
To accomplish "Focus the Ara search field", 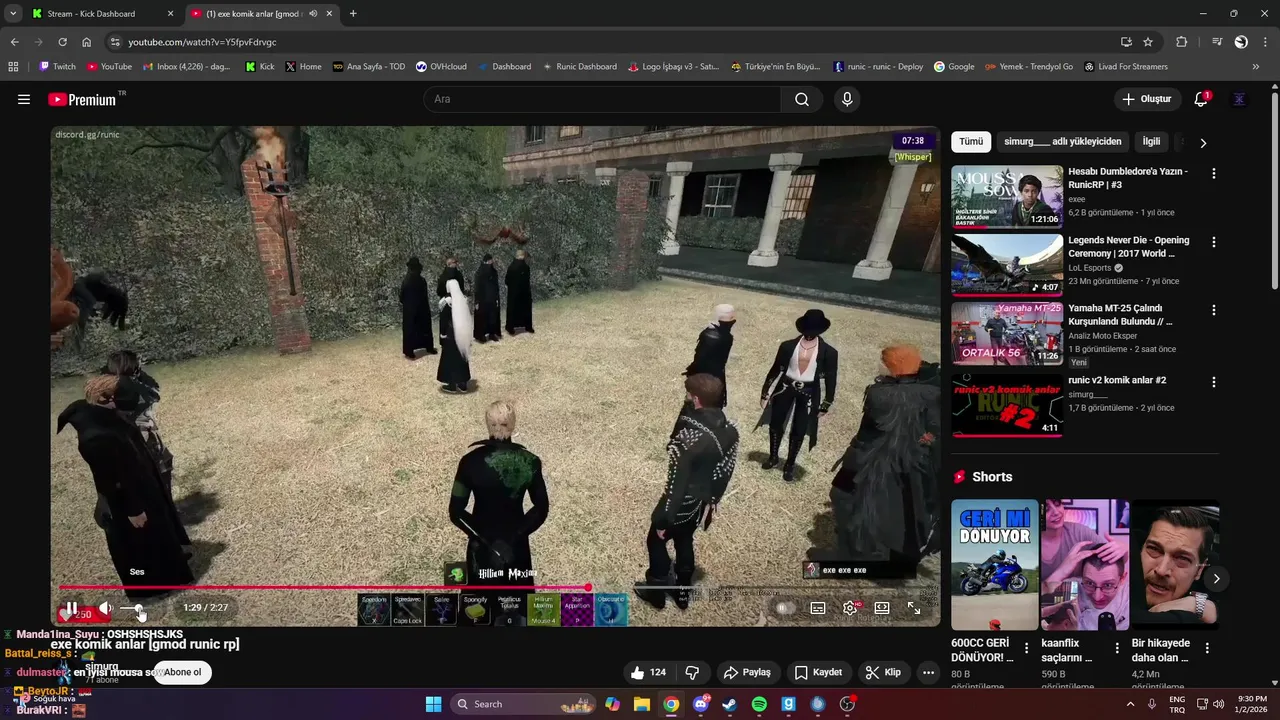I will 603,99.
